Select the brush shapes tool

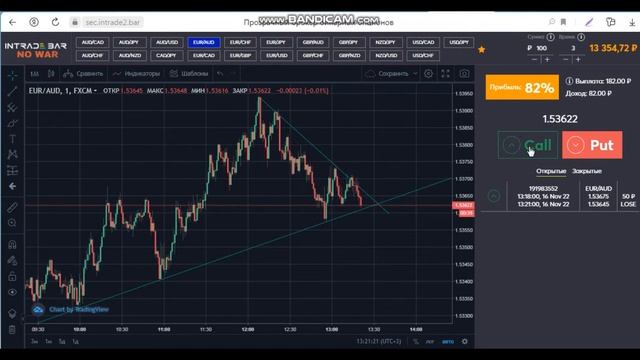pos(13,123)
